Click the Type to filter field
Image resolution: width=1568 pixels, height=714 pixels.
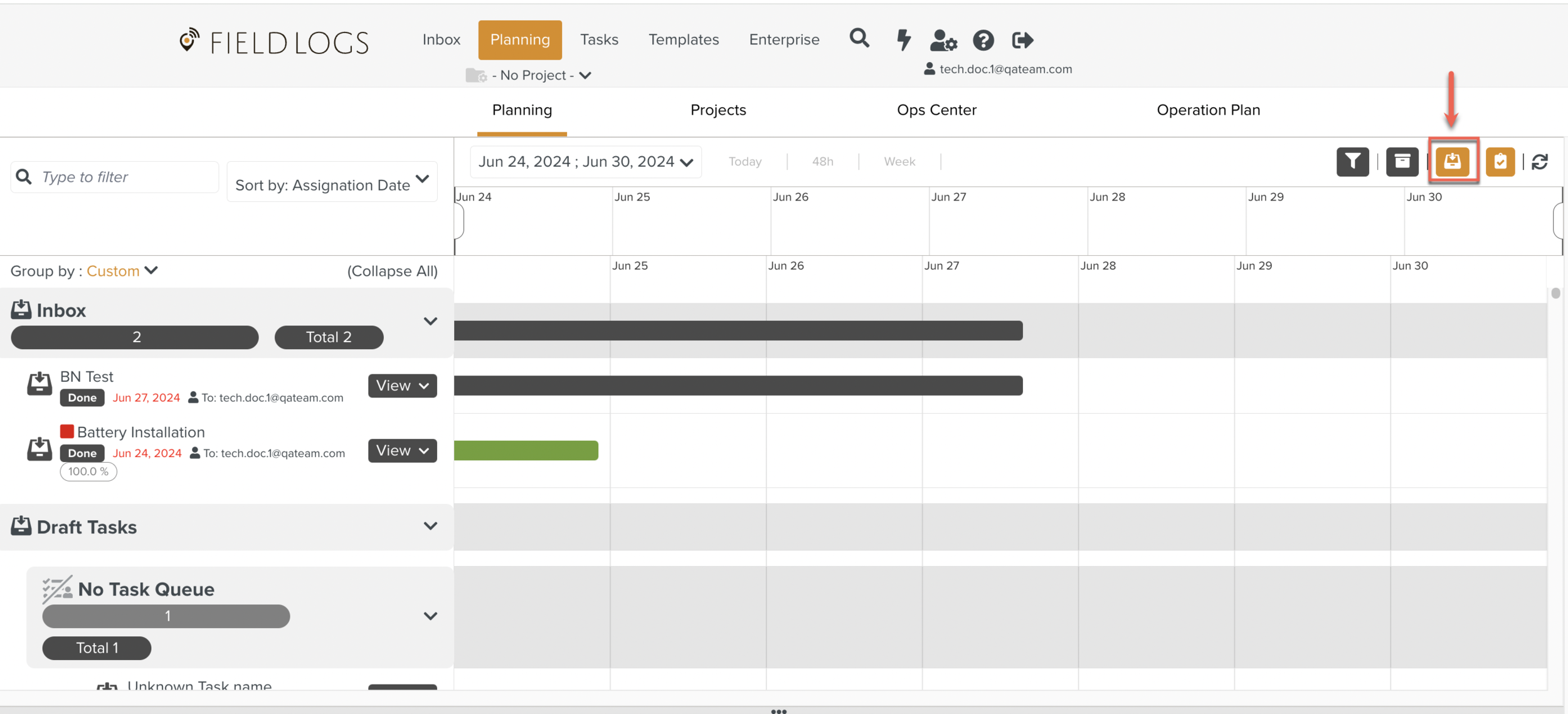click(x=125, y=177)
